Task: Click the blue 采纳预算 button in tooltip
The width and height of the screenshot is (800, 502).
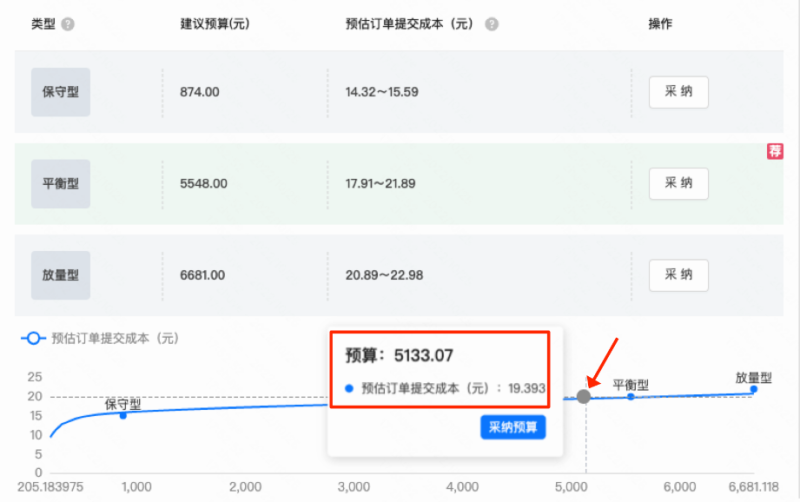Action: point(513,427)
